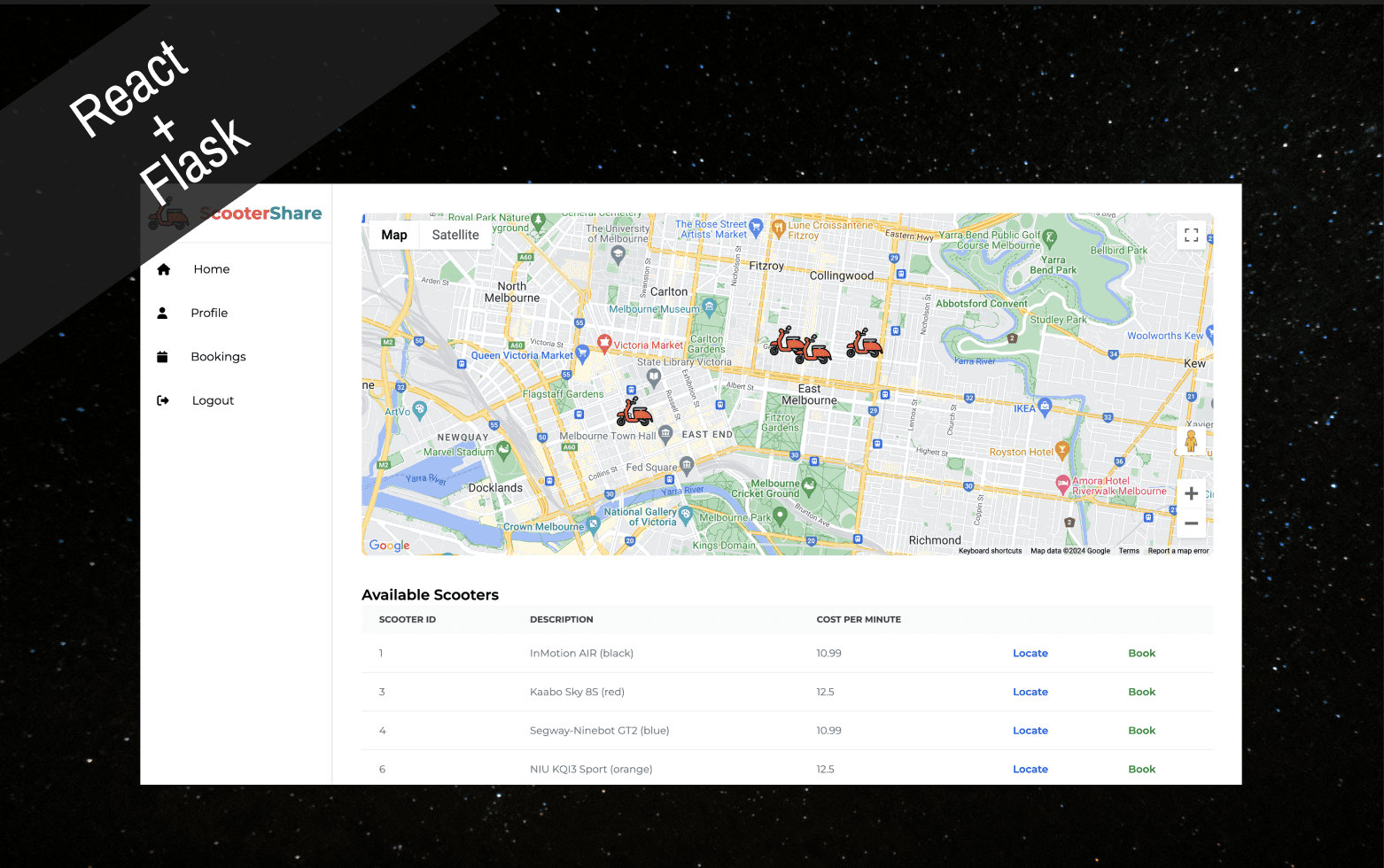Click the COST PER MINUTE column header
The height and width of the screenshot is (868, 1384).
click(x=859, y=620)
